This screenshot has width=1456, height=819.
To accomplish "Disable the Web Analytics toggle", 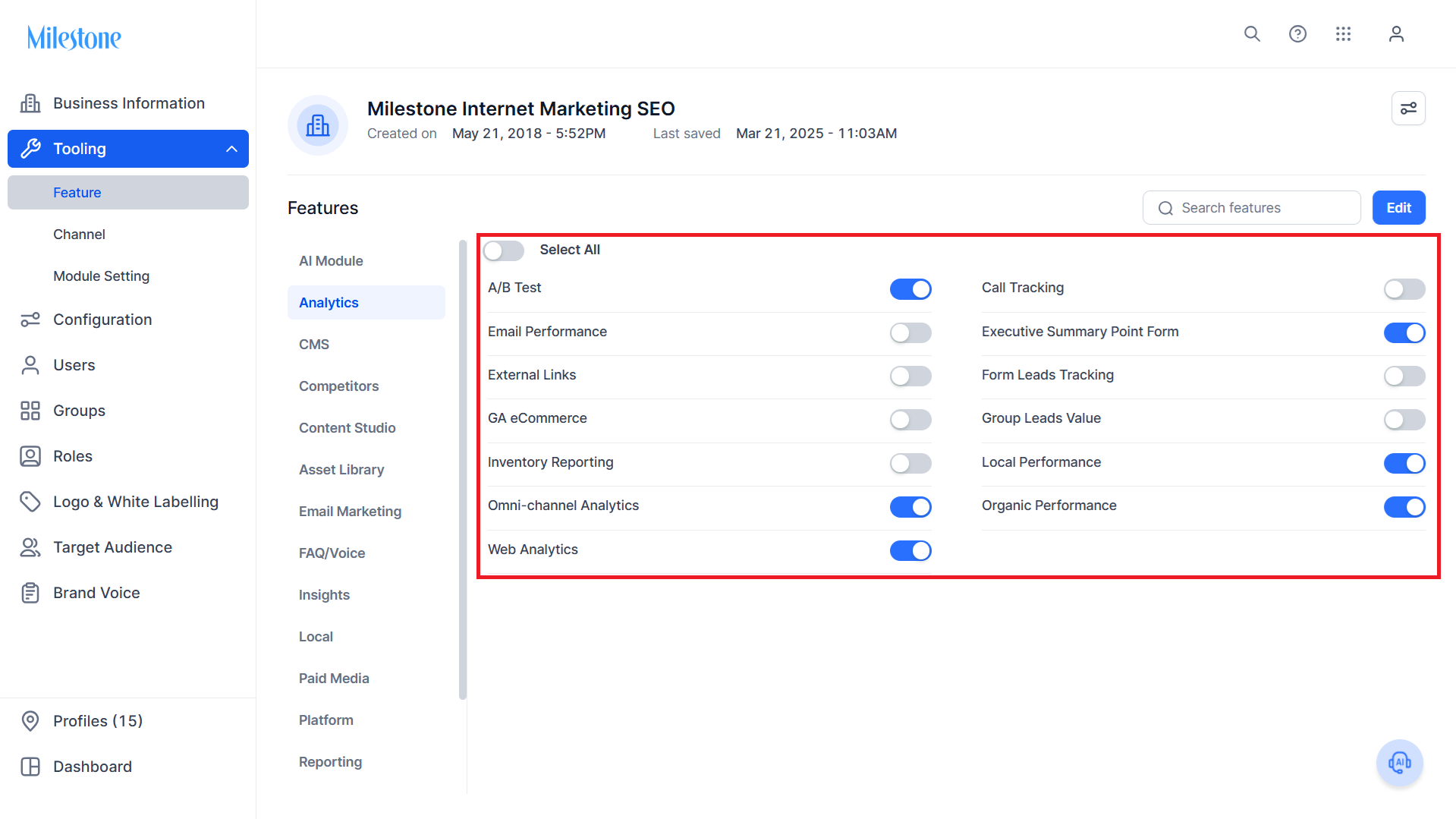I will point(910,550).
